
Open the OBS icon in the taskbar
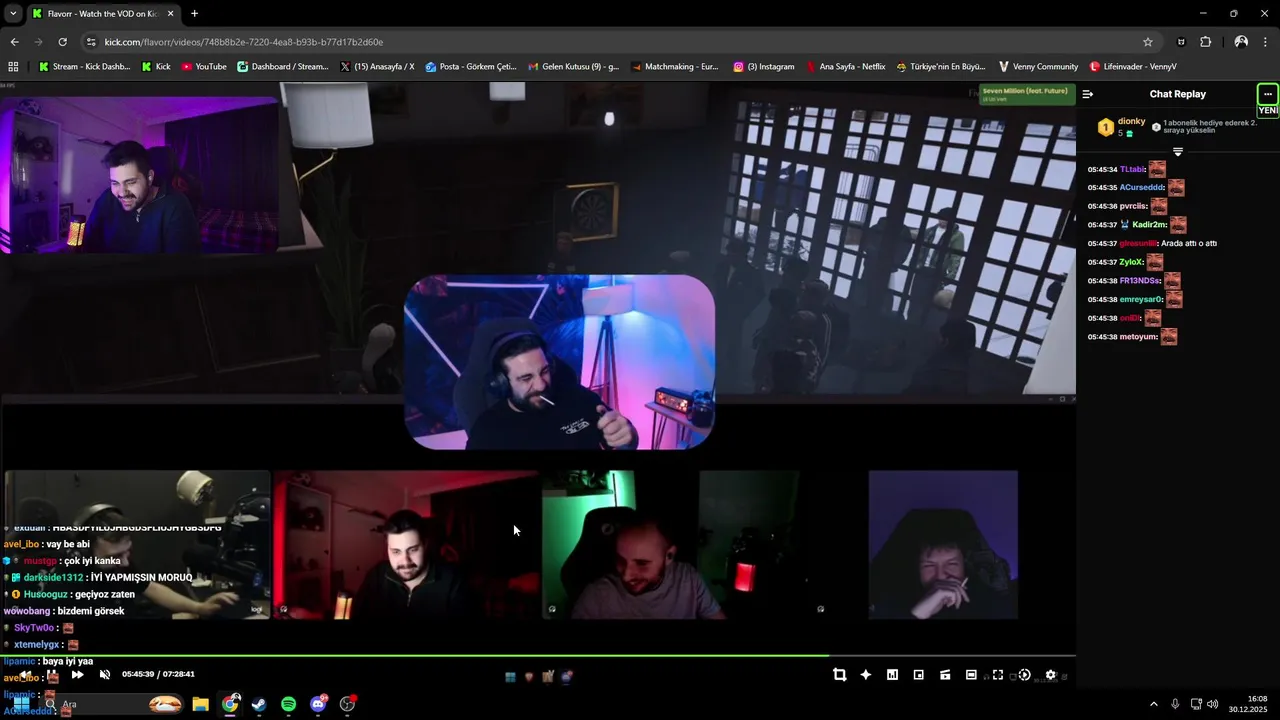347,704
